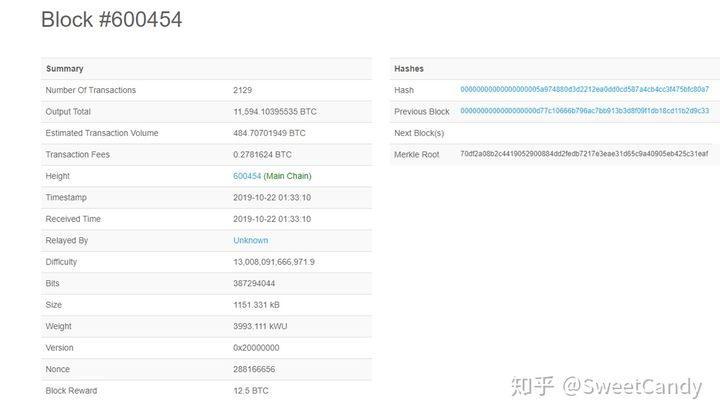
Task: Select the Difficulty label
Action: (x=61, y=262)
